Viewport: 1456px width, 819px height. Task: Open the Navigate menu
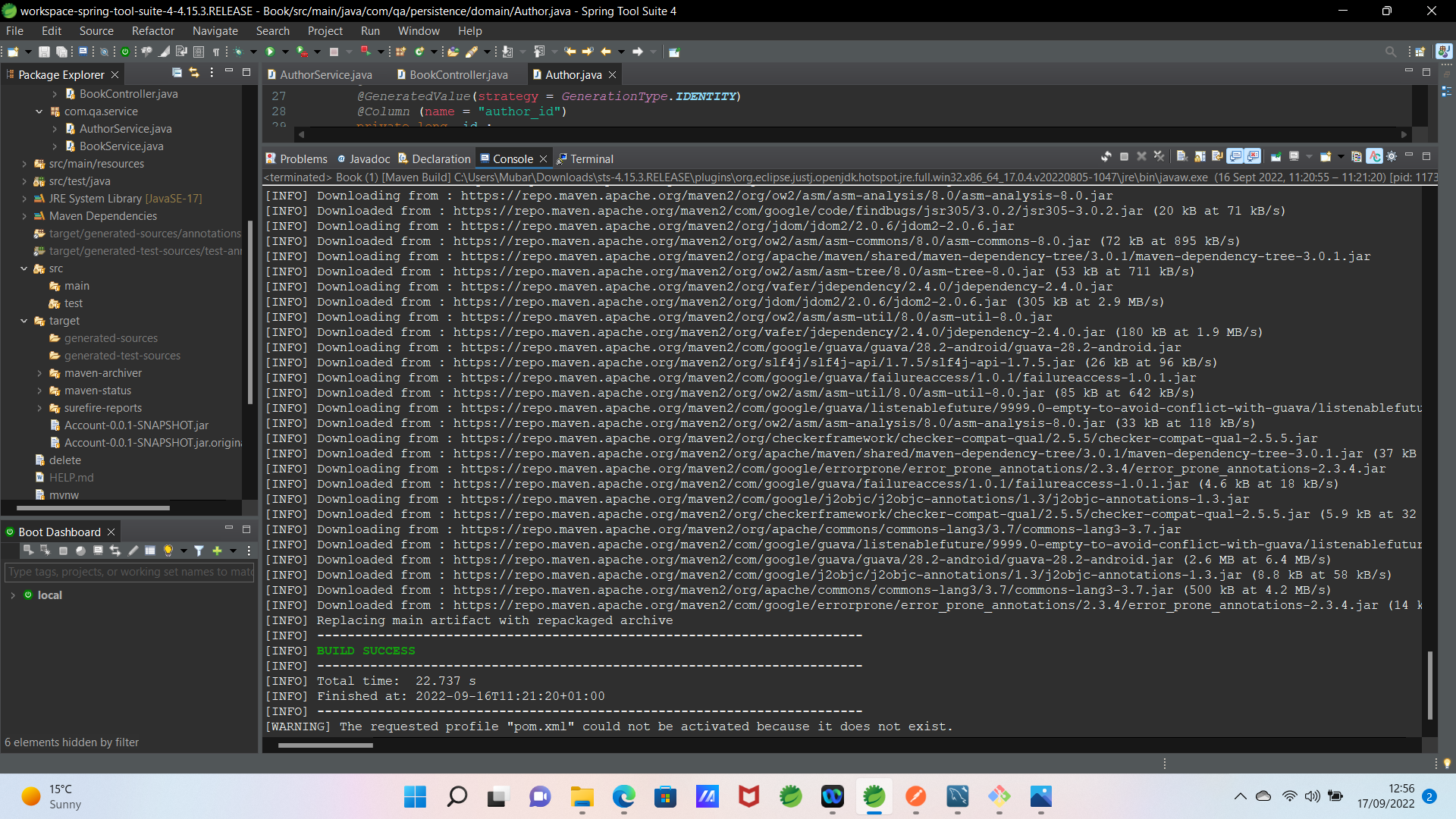point(215,31)
